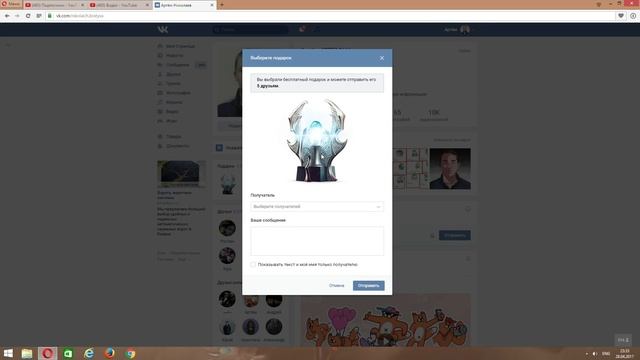This screenshot has width=640, height=360.
Task: Open the green Camtasia taskbar icon
Action: (x=68, y=353)
